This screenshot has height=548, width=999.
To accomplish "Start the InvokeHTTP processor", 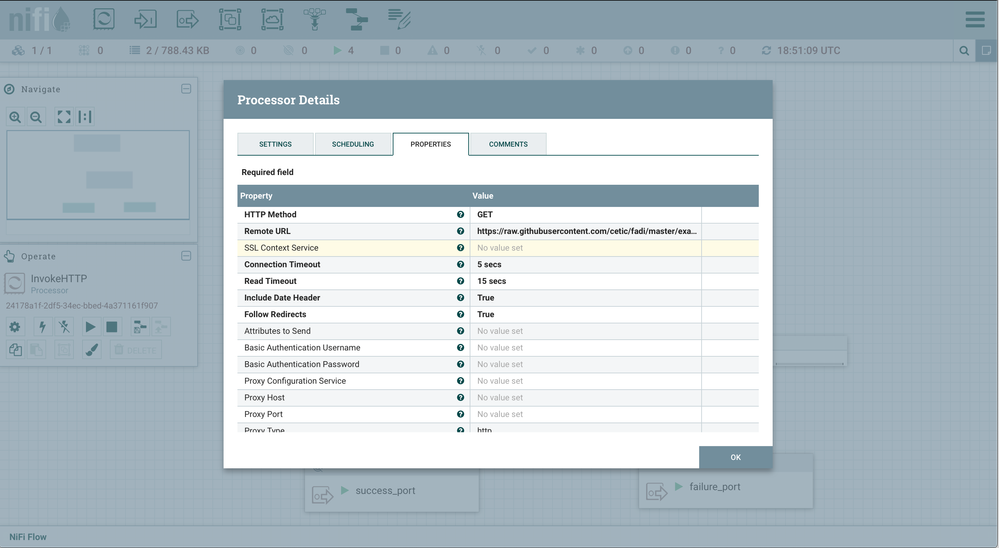I will click(90, 327).
